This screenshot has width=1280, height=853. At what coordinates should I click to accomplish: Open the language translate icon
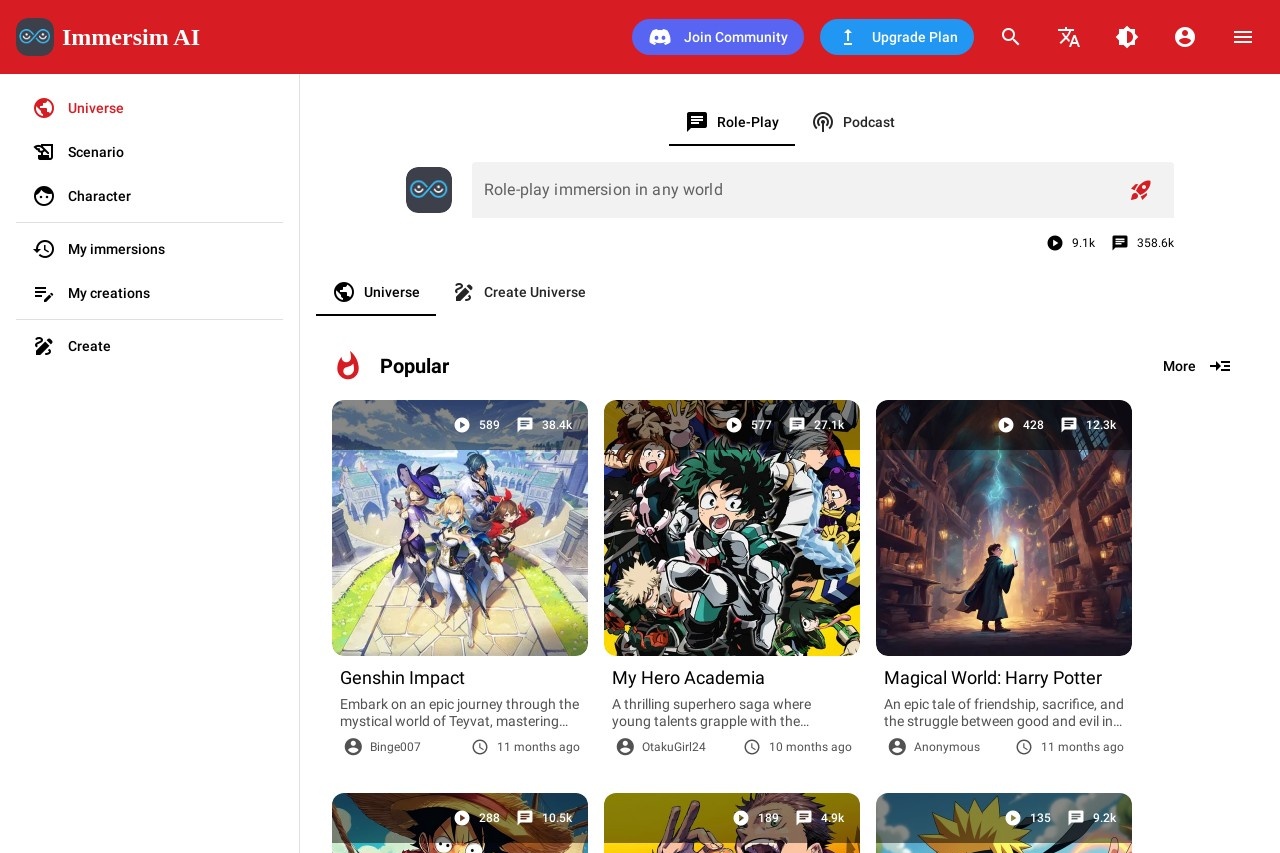(x=1069, y=37)
